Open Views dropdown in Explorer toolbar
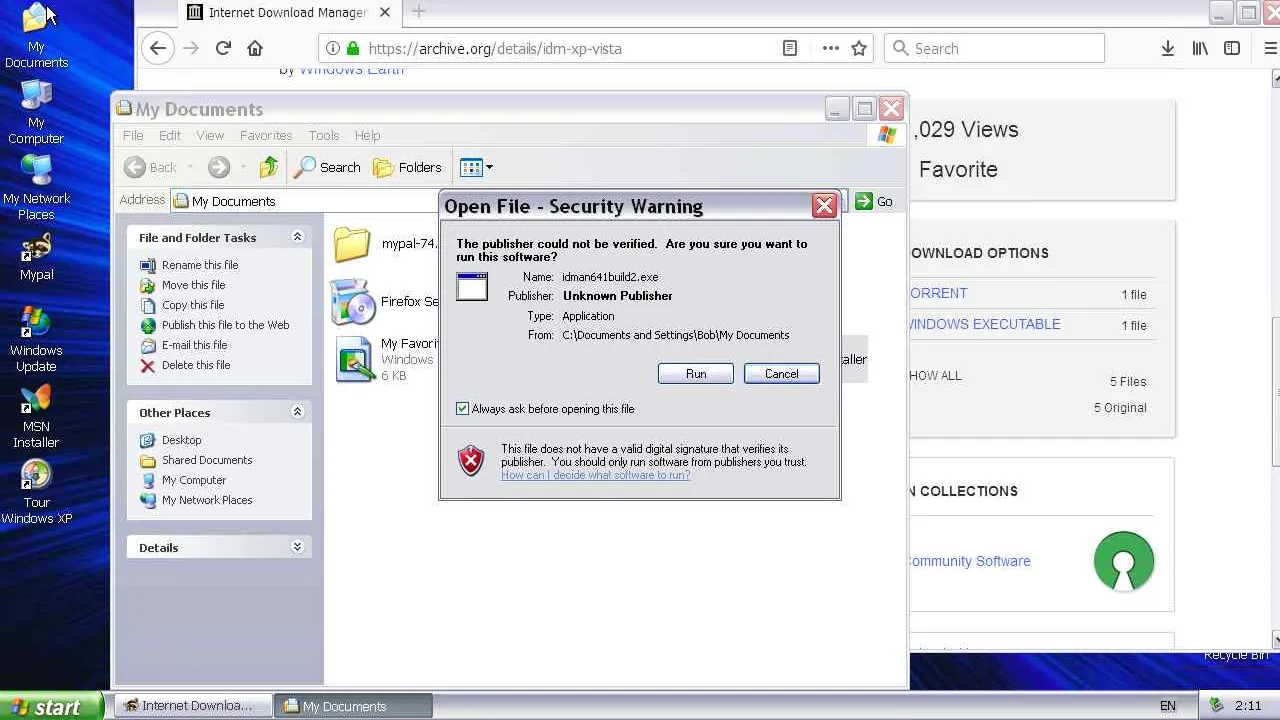The image size is (1280, 720). 476,167
